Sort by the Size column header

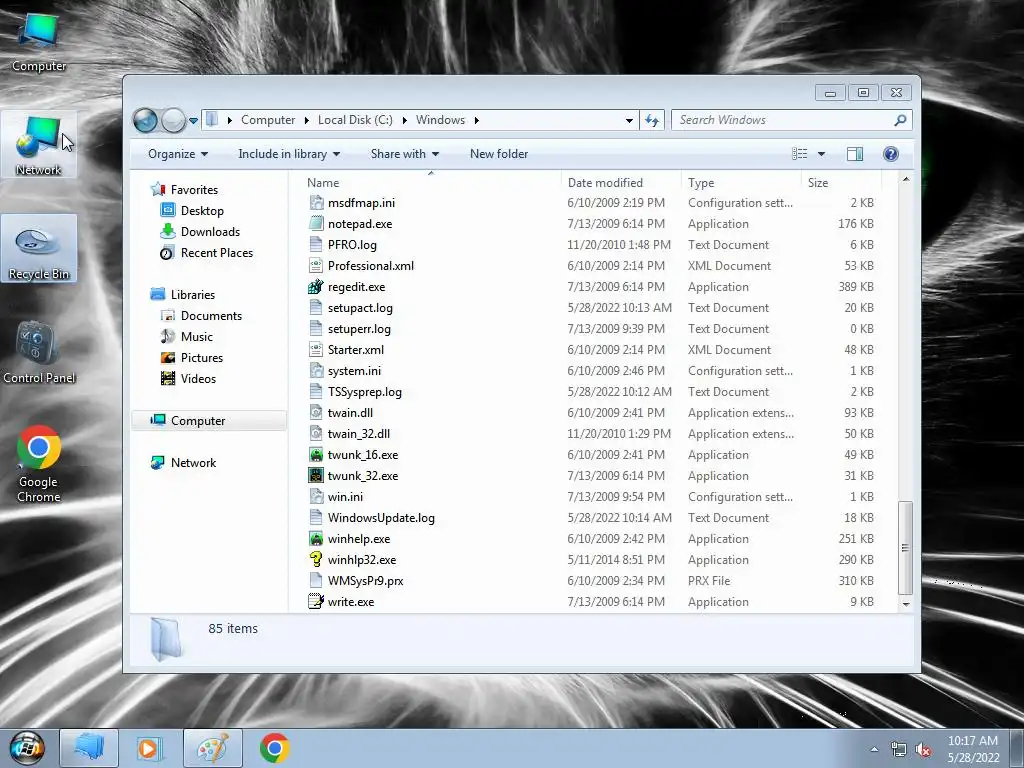tap(841, 183)
